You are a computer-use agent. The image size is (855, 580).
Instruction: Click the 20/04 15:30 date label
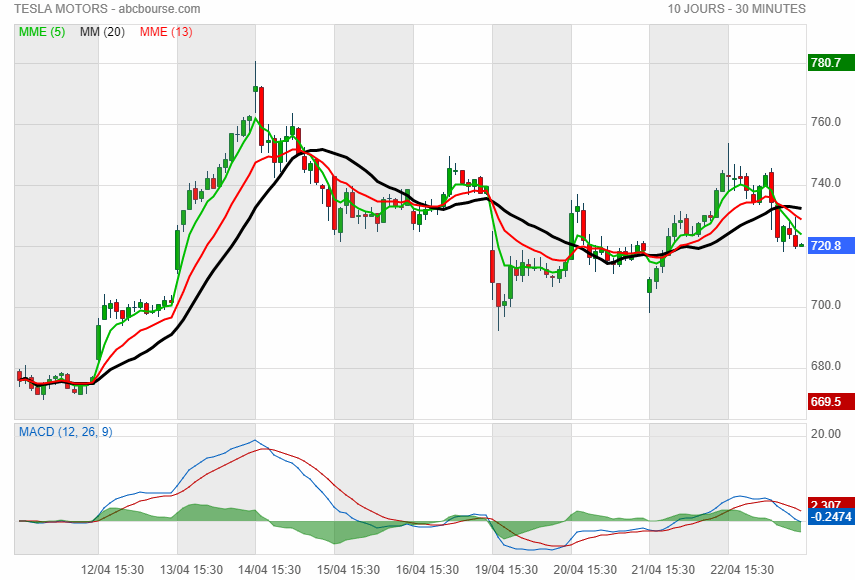point(585,570)
